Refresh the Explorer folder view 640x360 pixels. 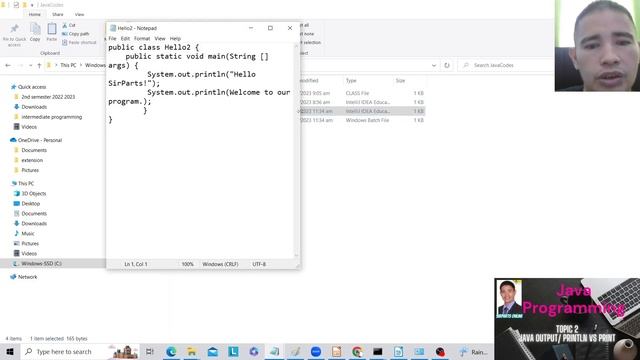(447, 65)
